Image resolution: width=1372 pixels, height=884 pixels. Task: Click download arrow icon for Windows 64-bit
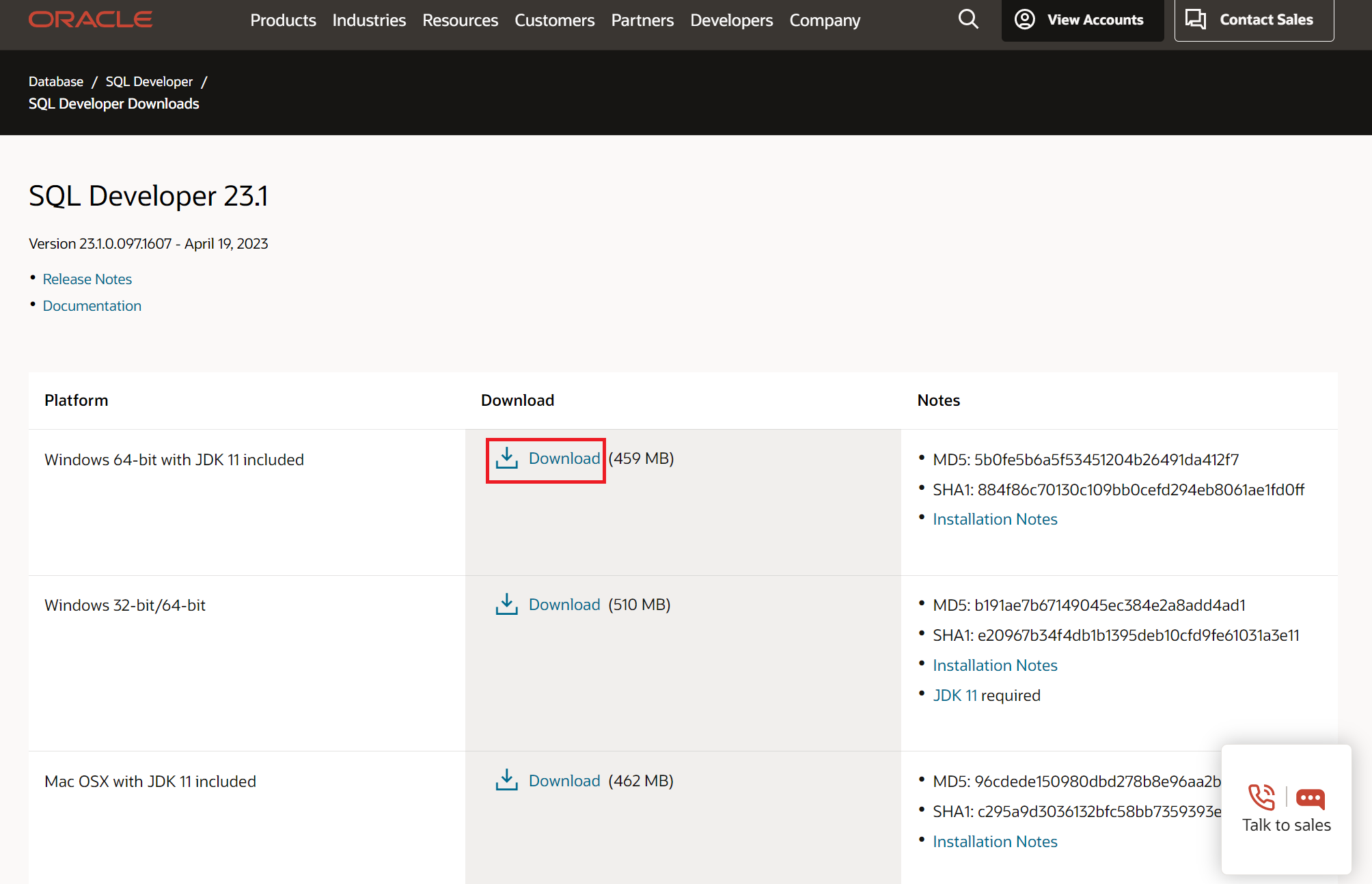(x=506, y=458)
